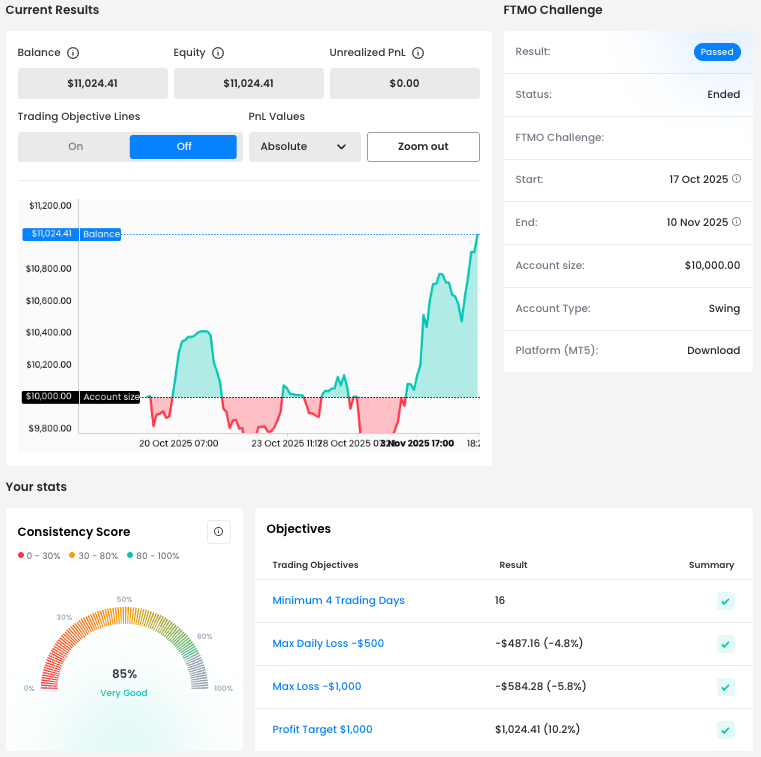This screenshot has width=761, height=757.
Task: Click info icon beside Start date
Action: (x=737, y=179)
